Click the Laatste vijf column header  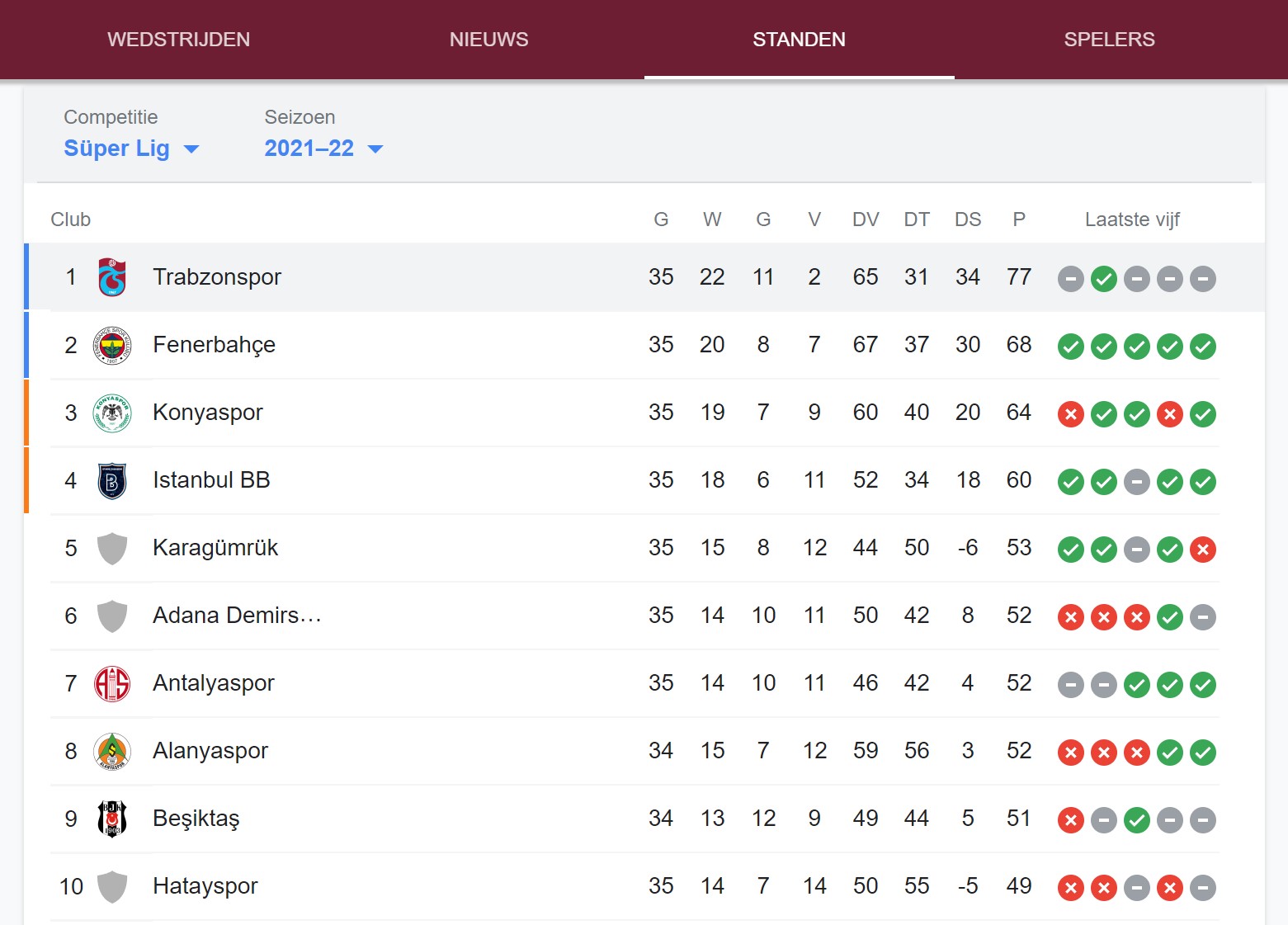click(x=1132, y=219)
